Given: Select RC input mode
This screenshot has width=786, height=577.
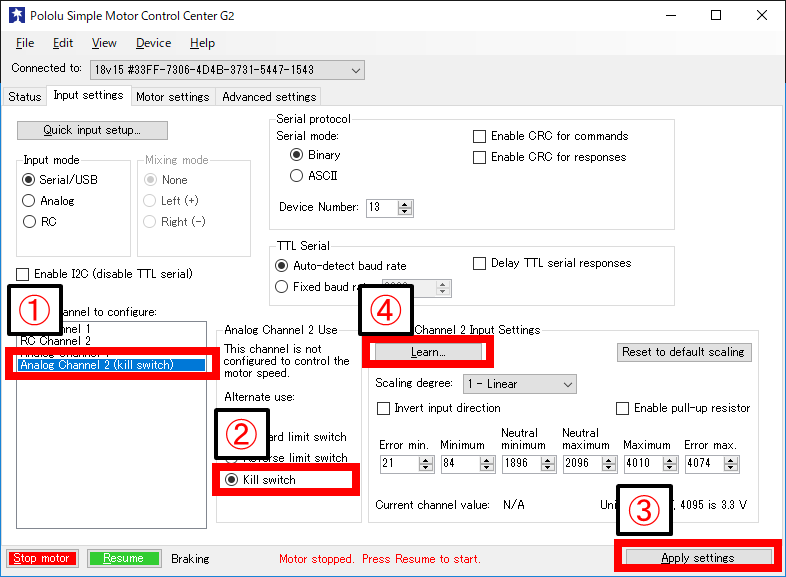Looking at the screenshot, I should pos(40,222).
